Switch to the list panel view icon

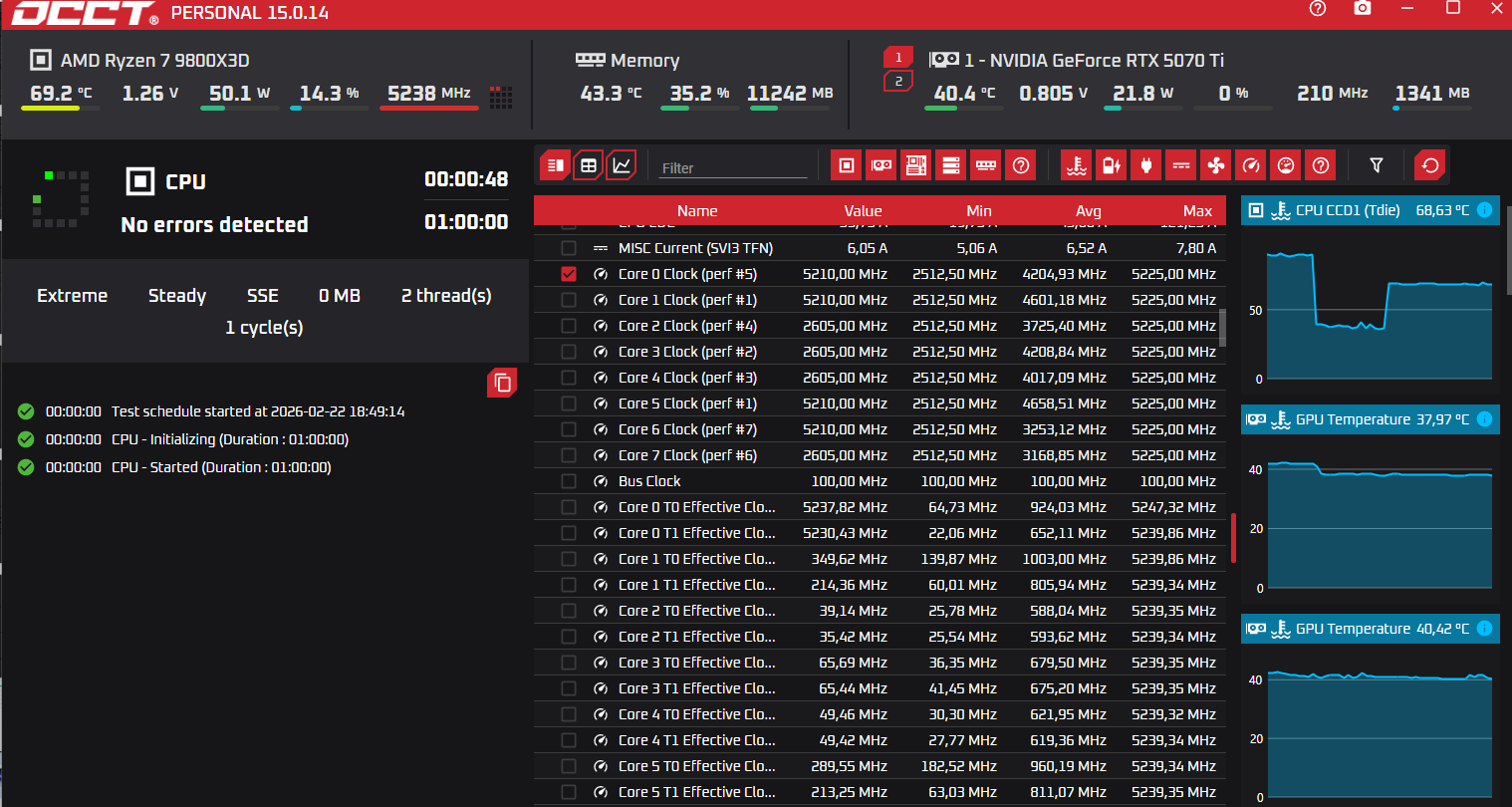pos(555,165)
